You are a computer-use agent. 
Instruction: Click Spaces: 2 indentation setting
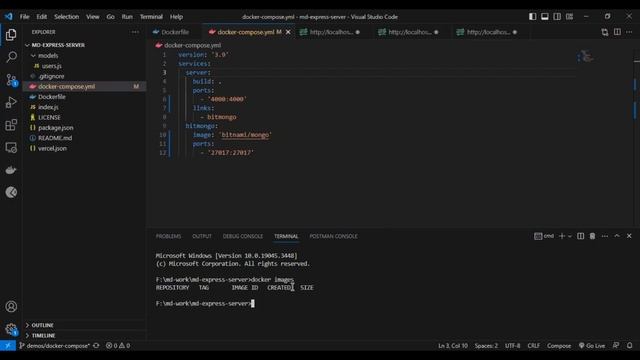coord(486,346)
